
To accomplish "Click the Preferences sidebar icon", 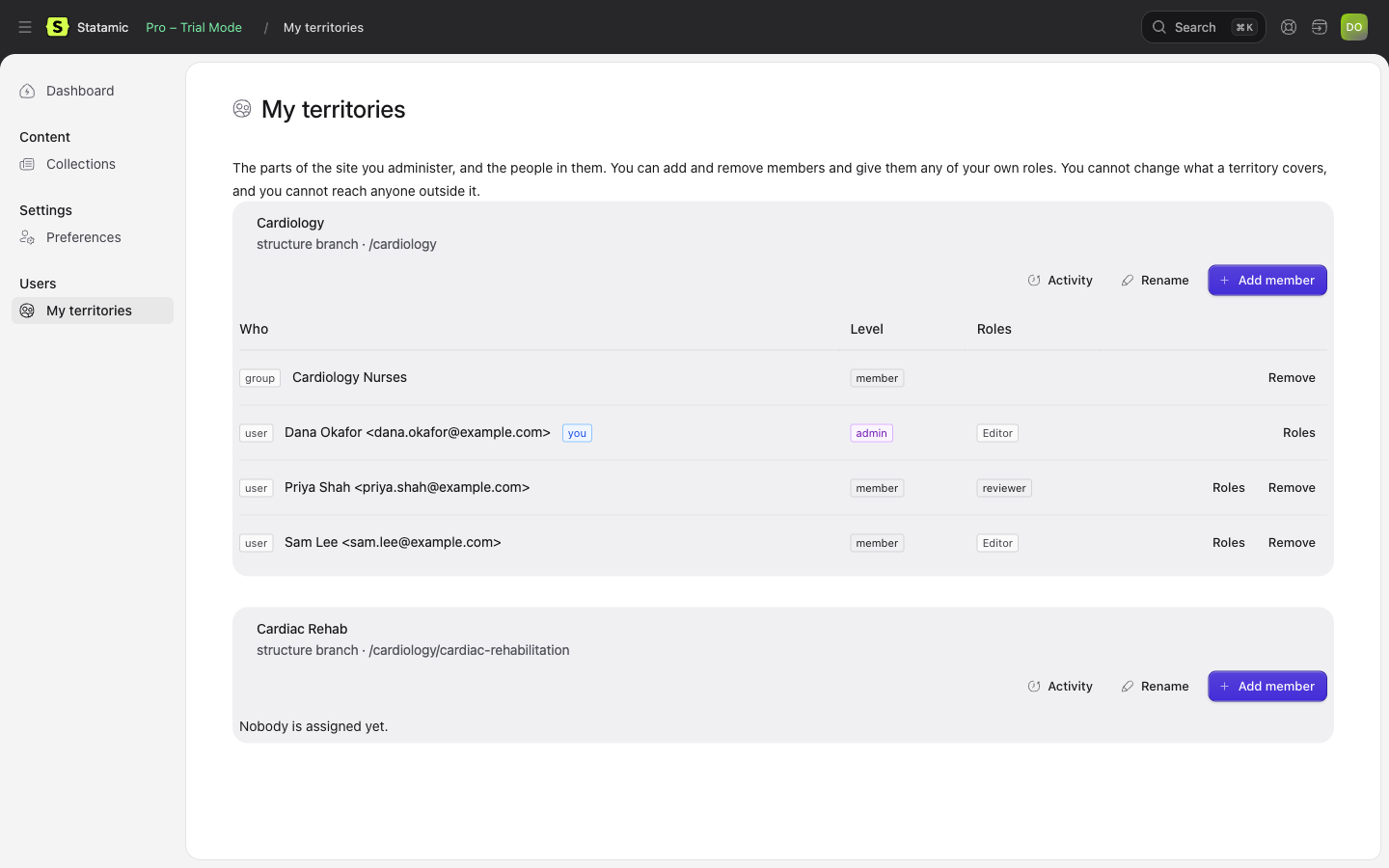I will (x=27, y=237).
